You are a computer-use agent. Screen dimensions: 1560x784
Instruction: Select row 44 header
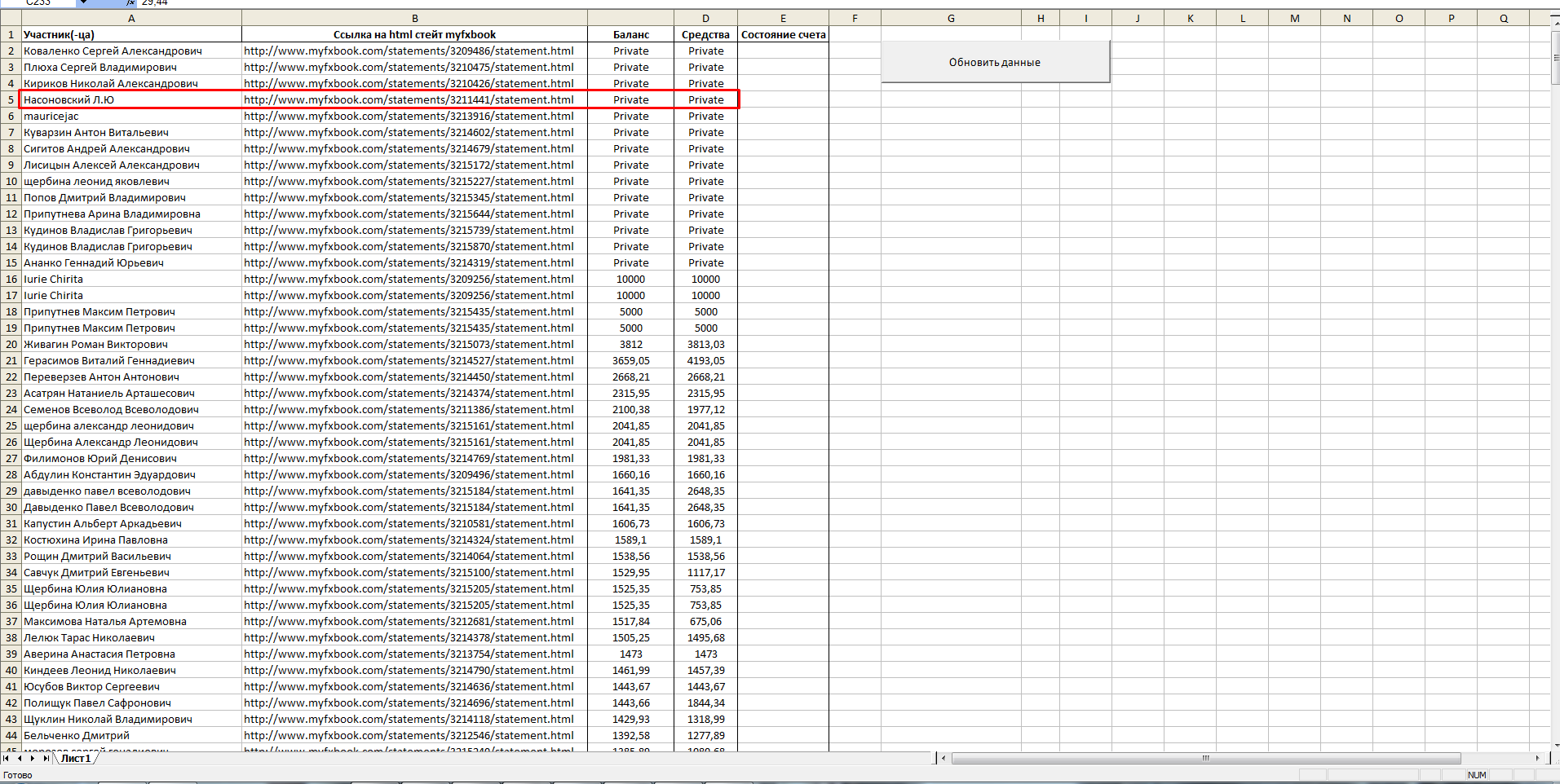[x=11, y=735]
